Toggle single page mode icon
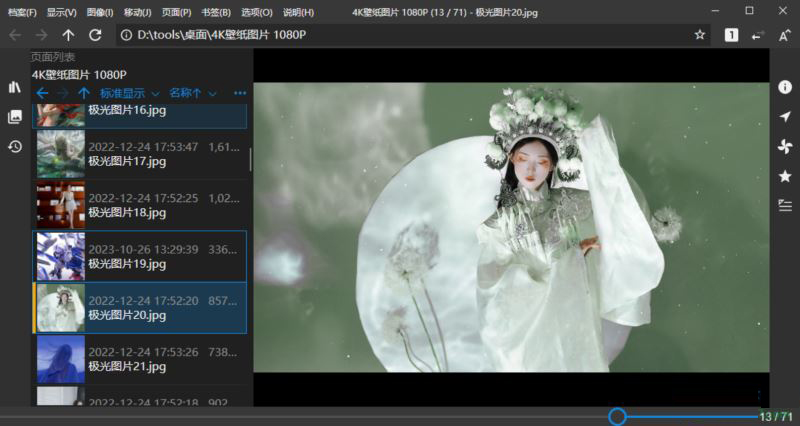 [x=731, y=35]
